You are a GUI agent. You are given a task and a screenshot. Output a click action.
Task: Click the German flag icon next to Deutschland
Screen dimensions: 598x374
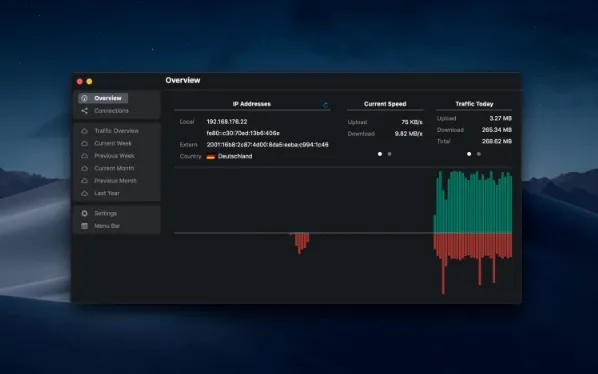[x=211, y=156]
